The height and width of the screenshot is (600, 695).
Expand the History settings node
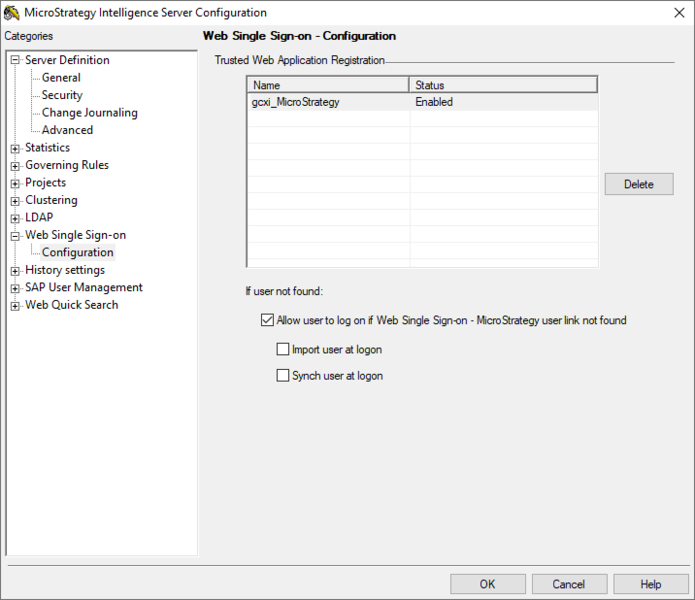pos(15,270)
